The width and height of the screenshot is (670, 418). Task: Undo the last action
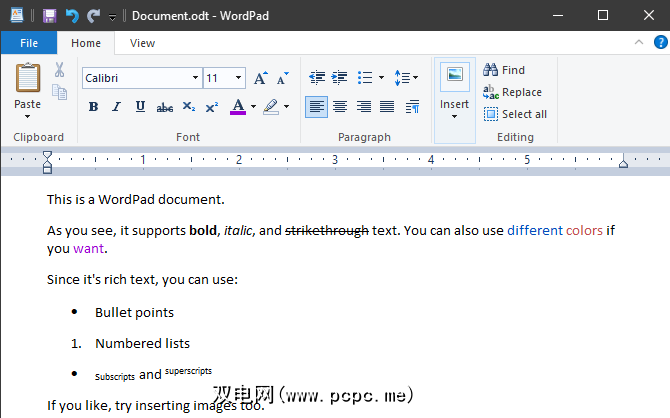coord(72,16)
